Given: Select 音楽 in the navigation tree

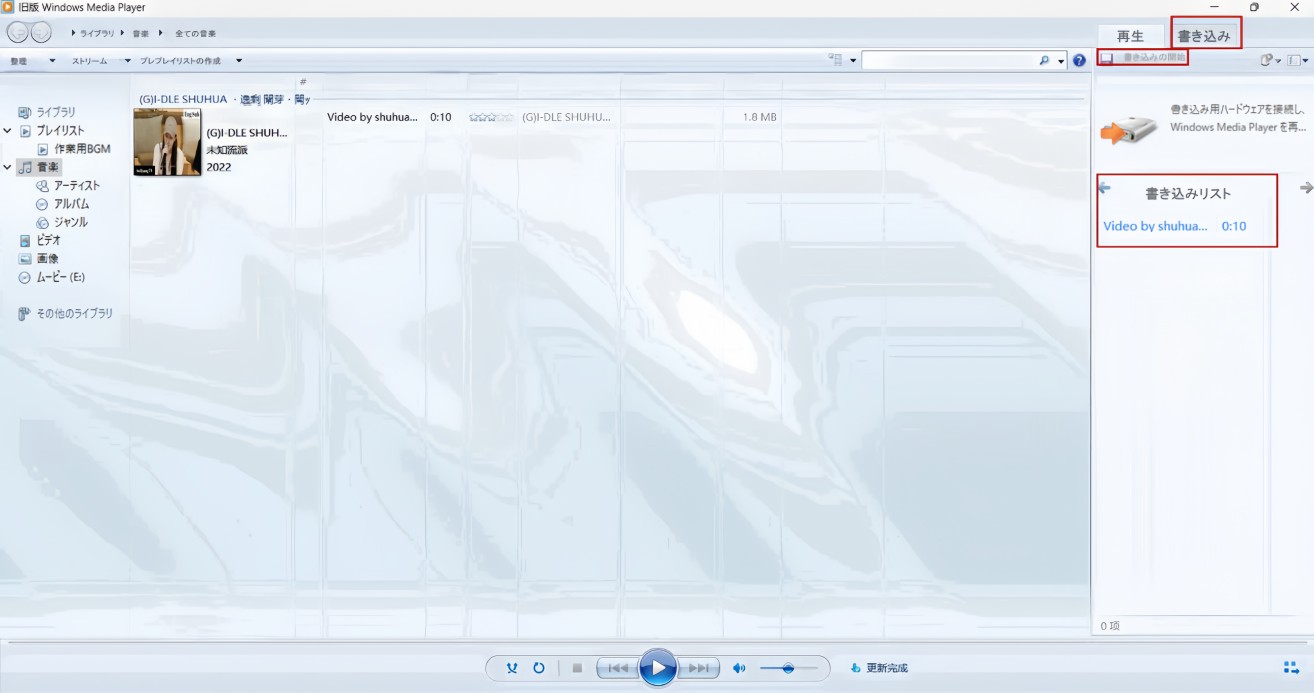Looking at the screenshot, I should 48,167.
